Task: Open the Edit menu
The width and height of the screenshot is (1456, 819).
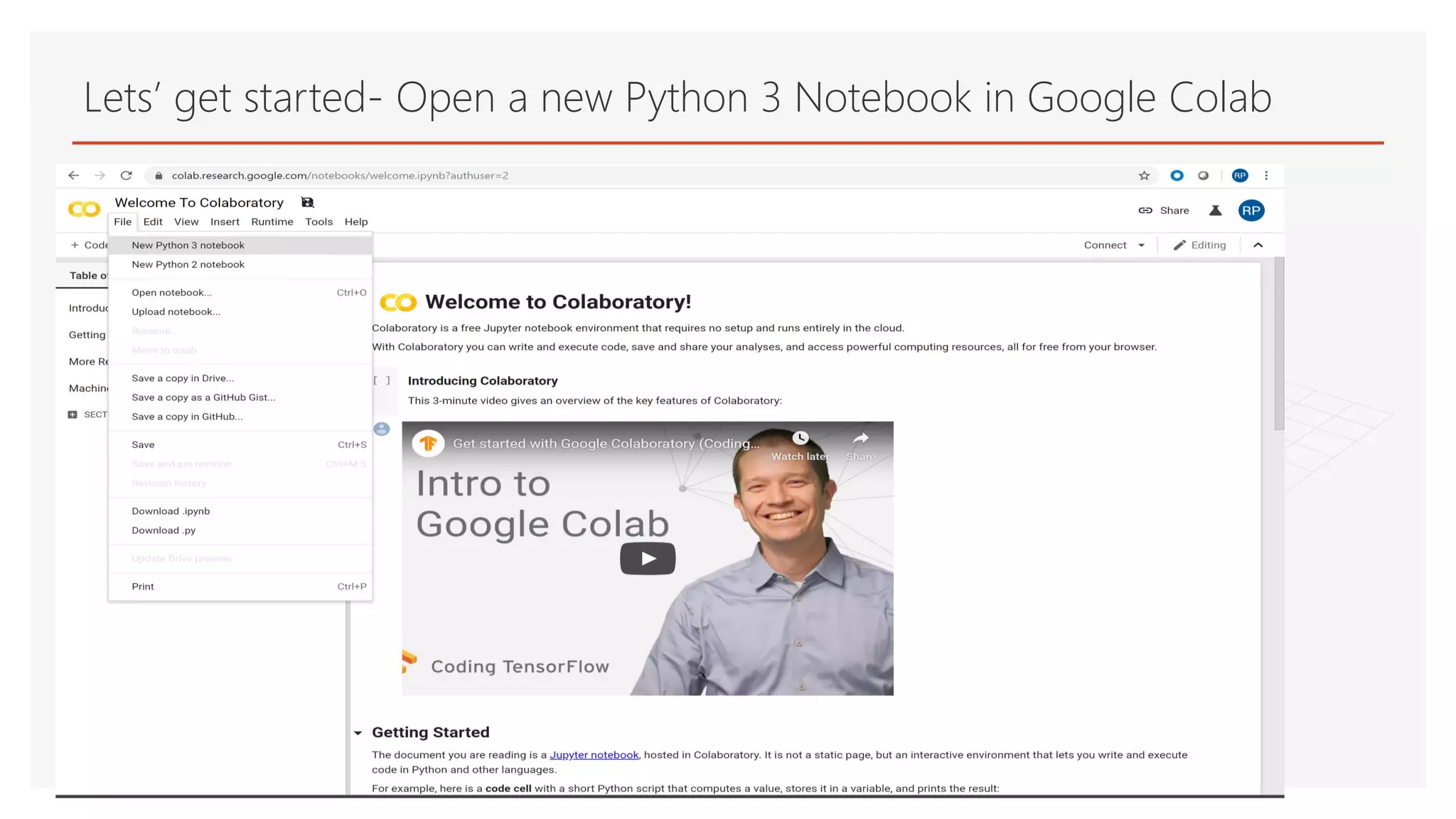Action: coord(153,222)
